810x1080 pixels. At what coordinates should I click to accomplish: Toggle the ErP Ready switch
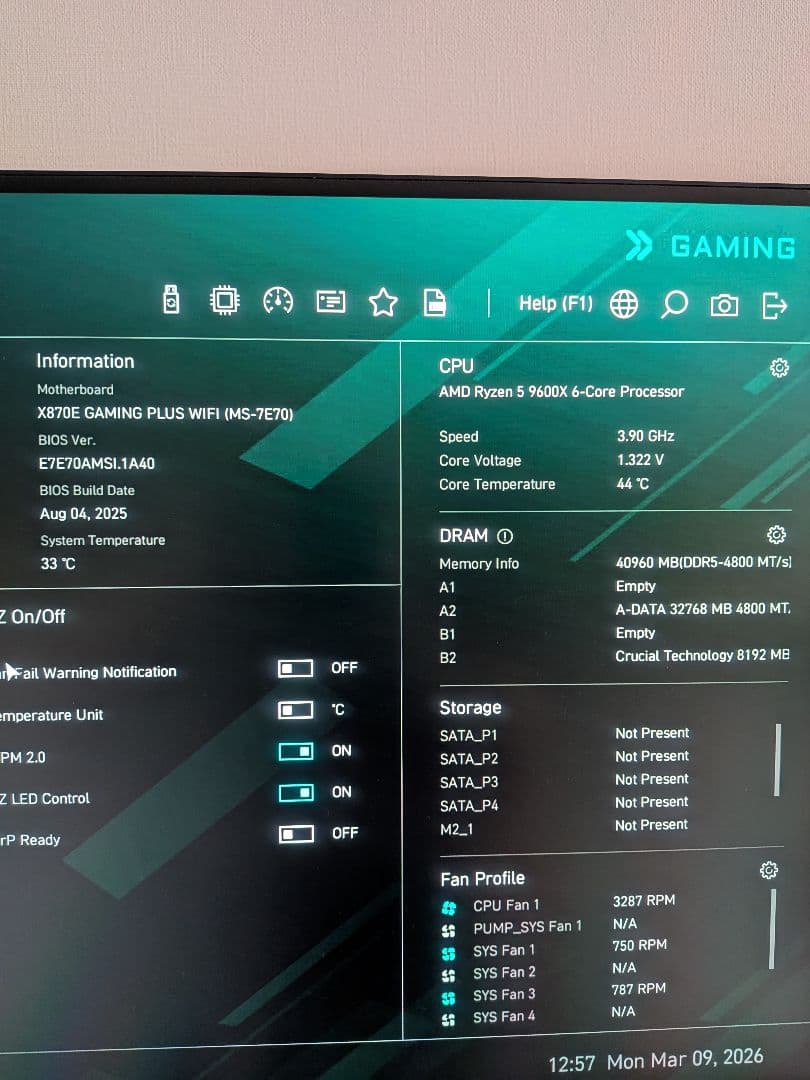[296, 834]
